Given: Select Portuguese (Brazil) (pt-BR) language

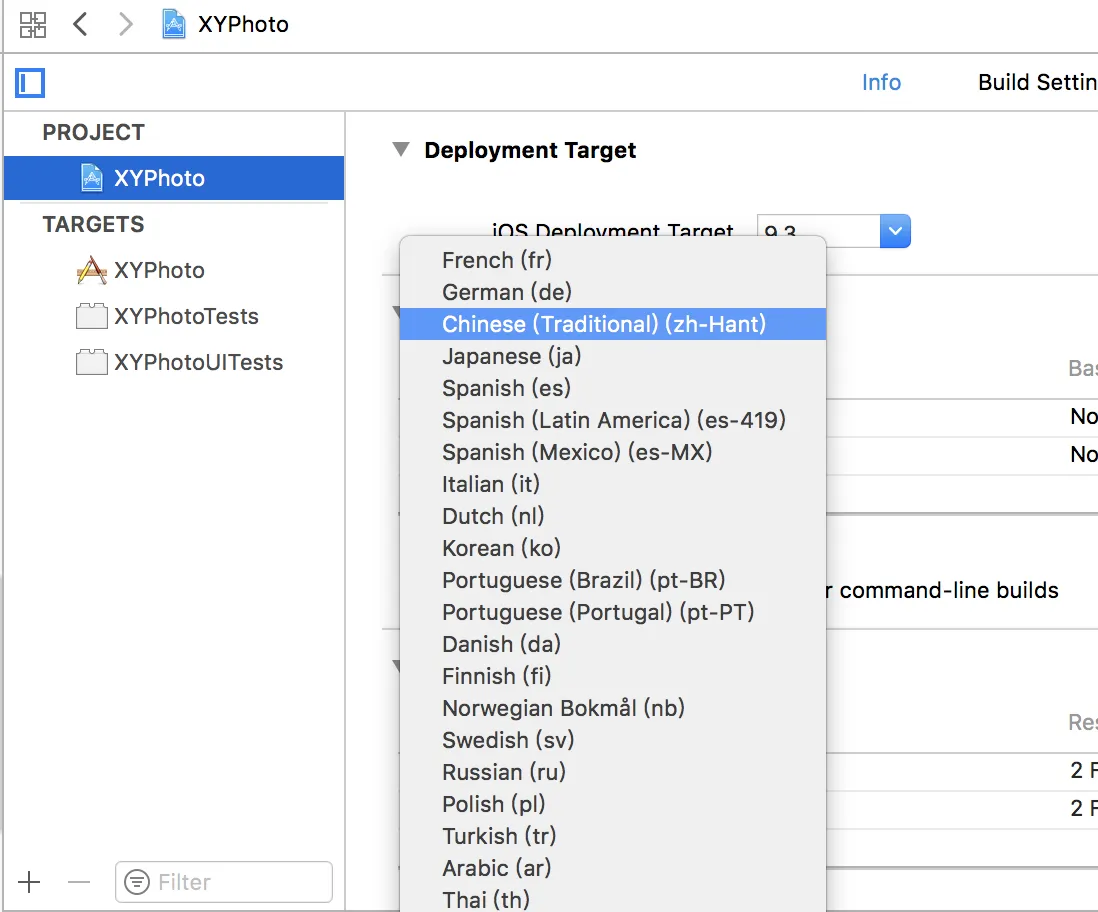Looking at the screenshot, I should (x=583, y=580).
